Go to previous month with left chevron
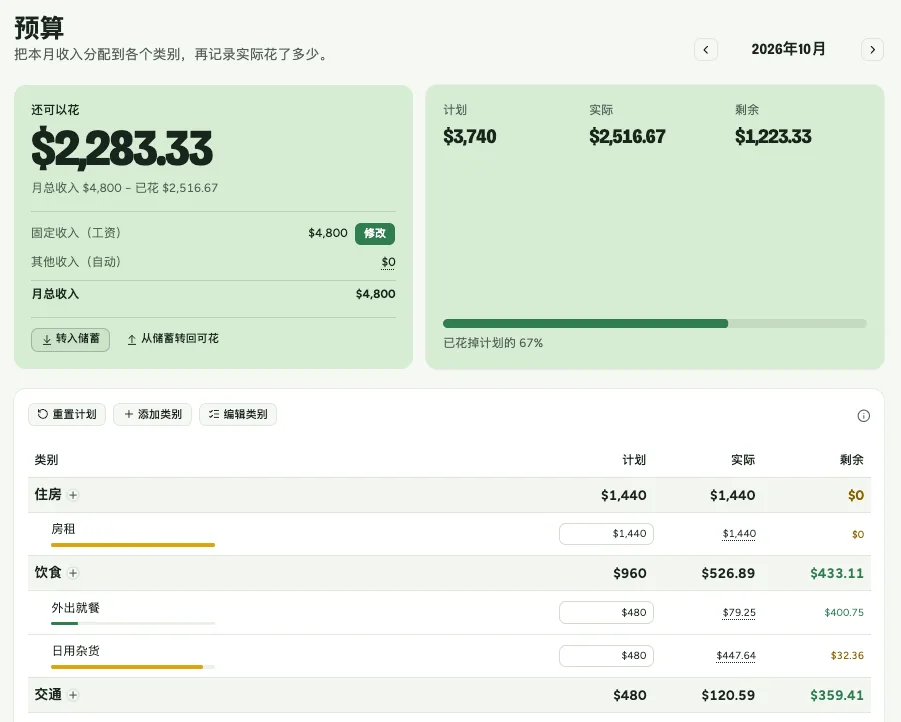This screenshot has width=901, height=722. [706, 49]
